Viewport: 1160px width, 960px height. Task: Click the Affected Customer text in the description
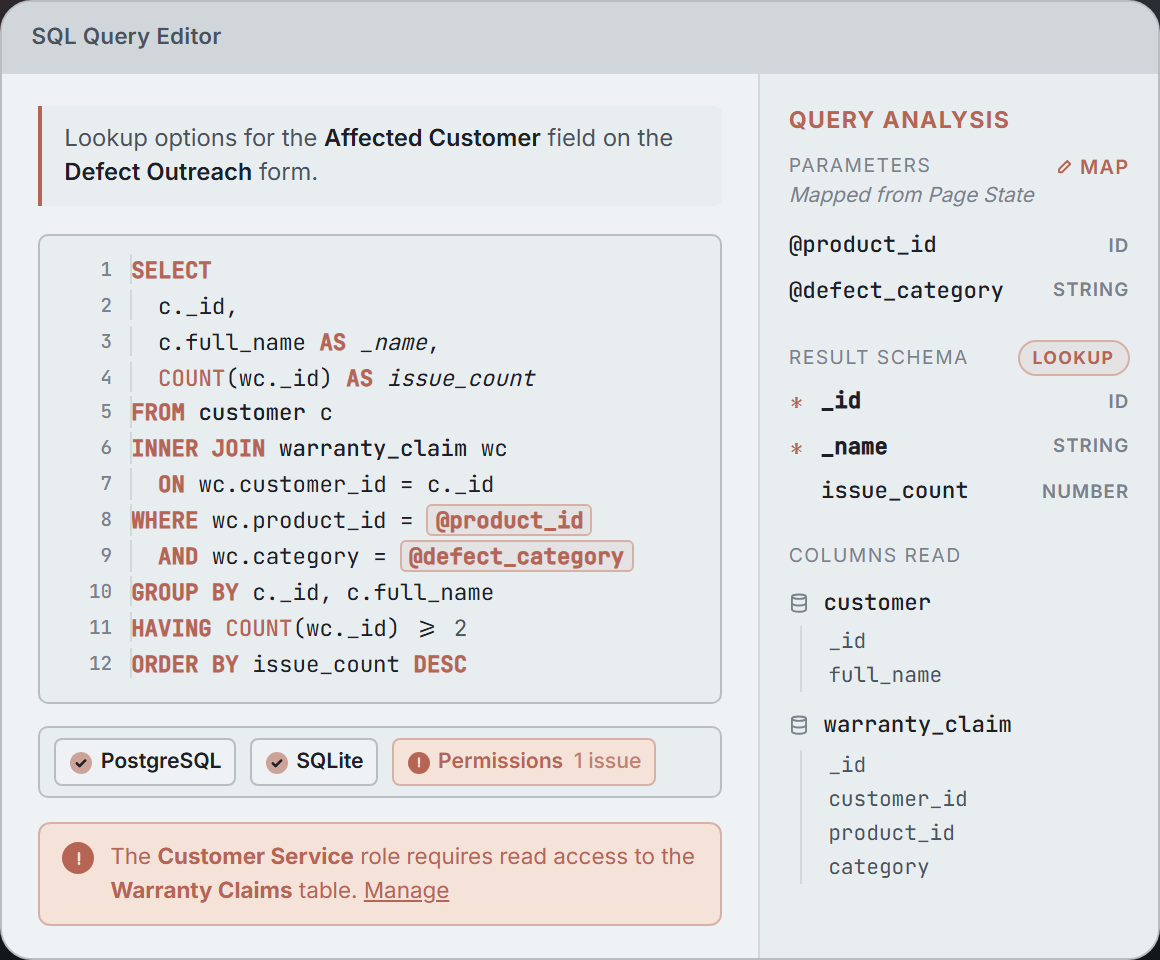click(432, 138)
